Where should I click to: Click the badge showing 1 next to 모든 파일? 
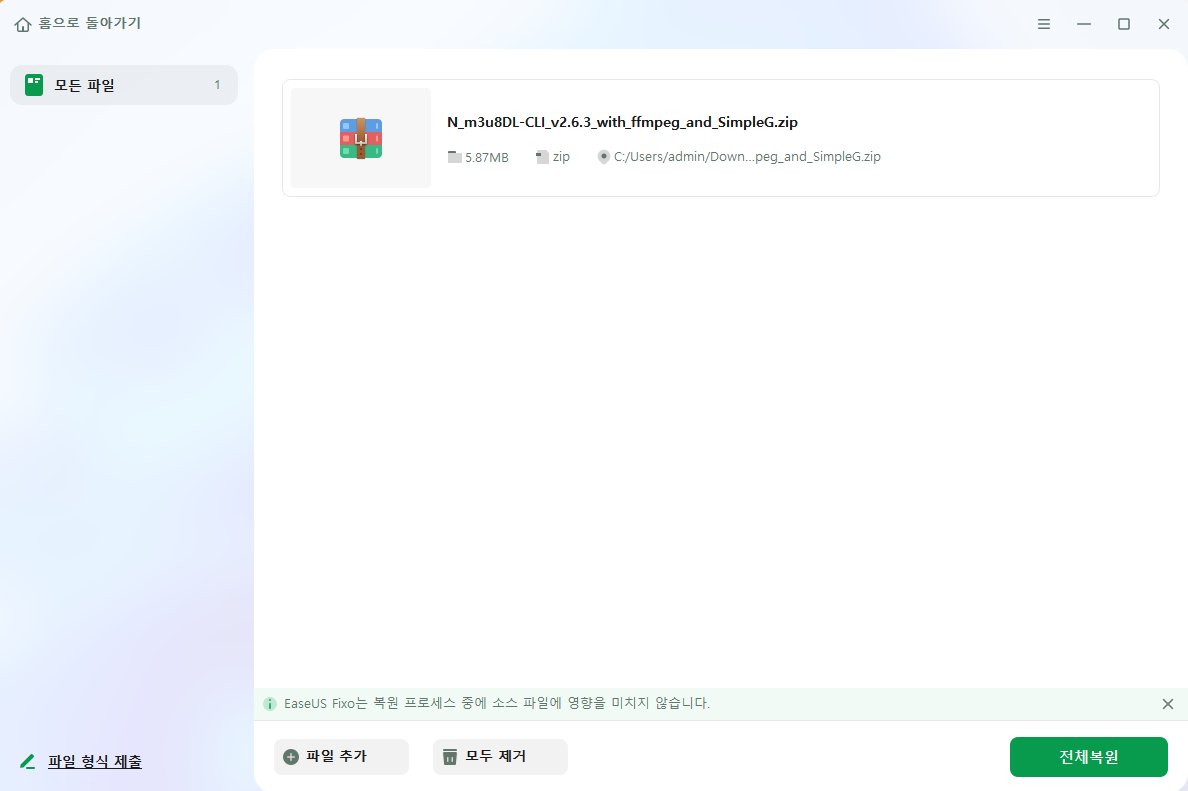[217, 85]
